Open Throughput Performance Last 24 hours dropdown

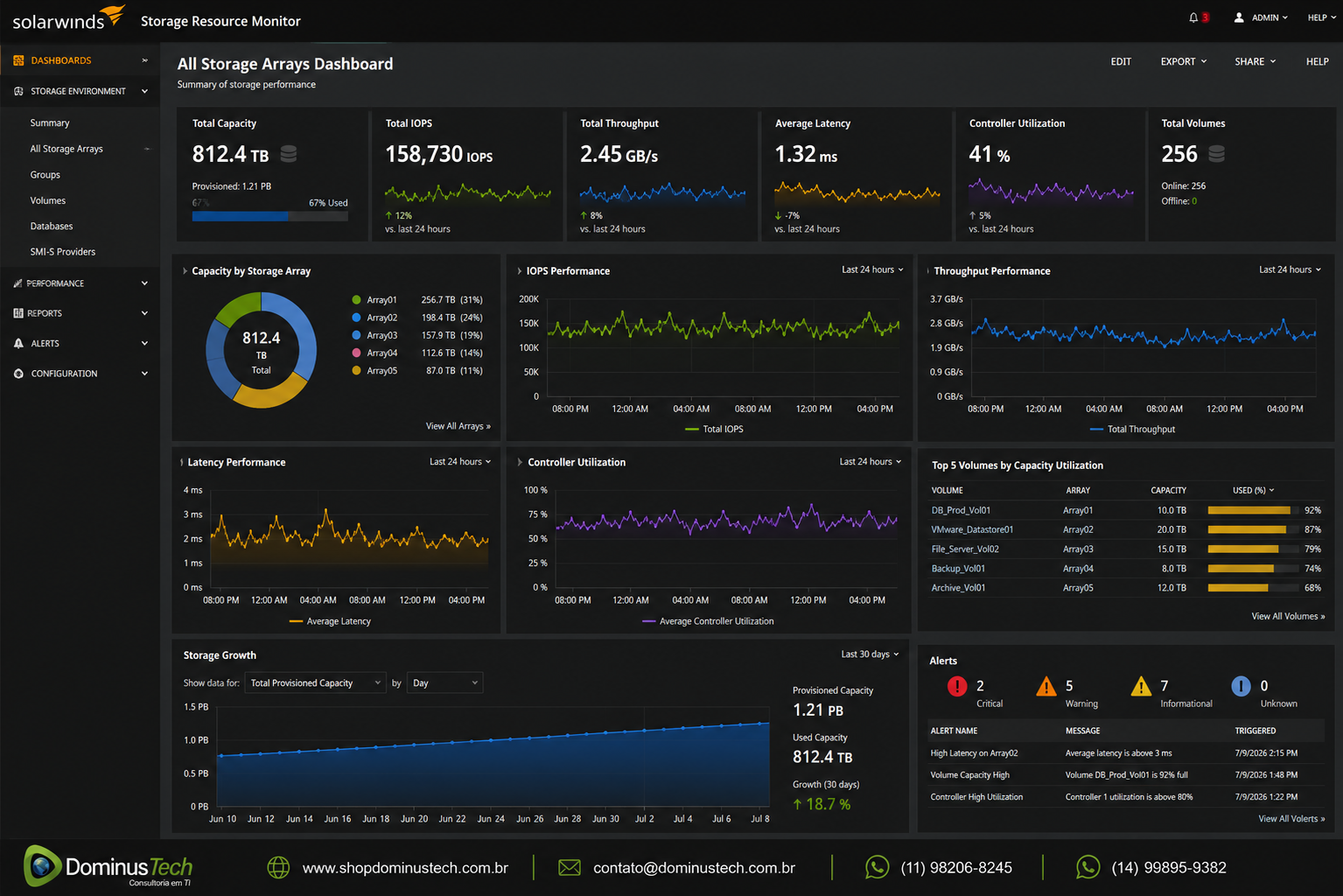[x=1290, y=269]
